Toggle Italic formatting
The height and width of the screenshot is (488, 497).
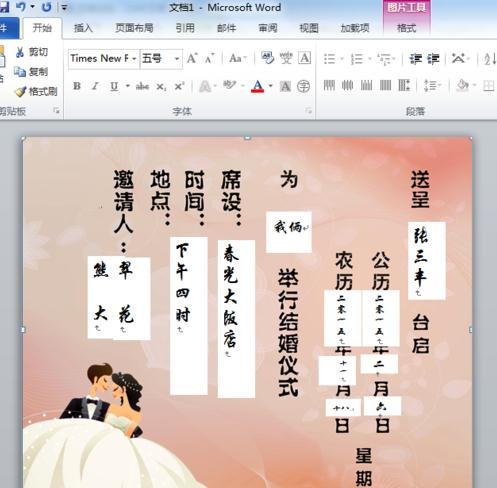pos(95,86)
